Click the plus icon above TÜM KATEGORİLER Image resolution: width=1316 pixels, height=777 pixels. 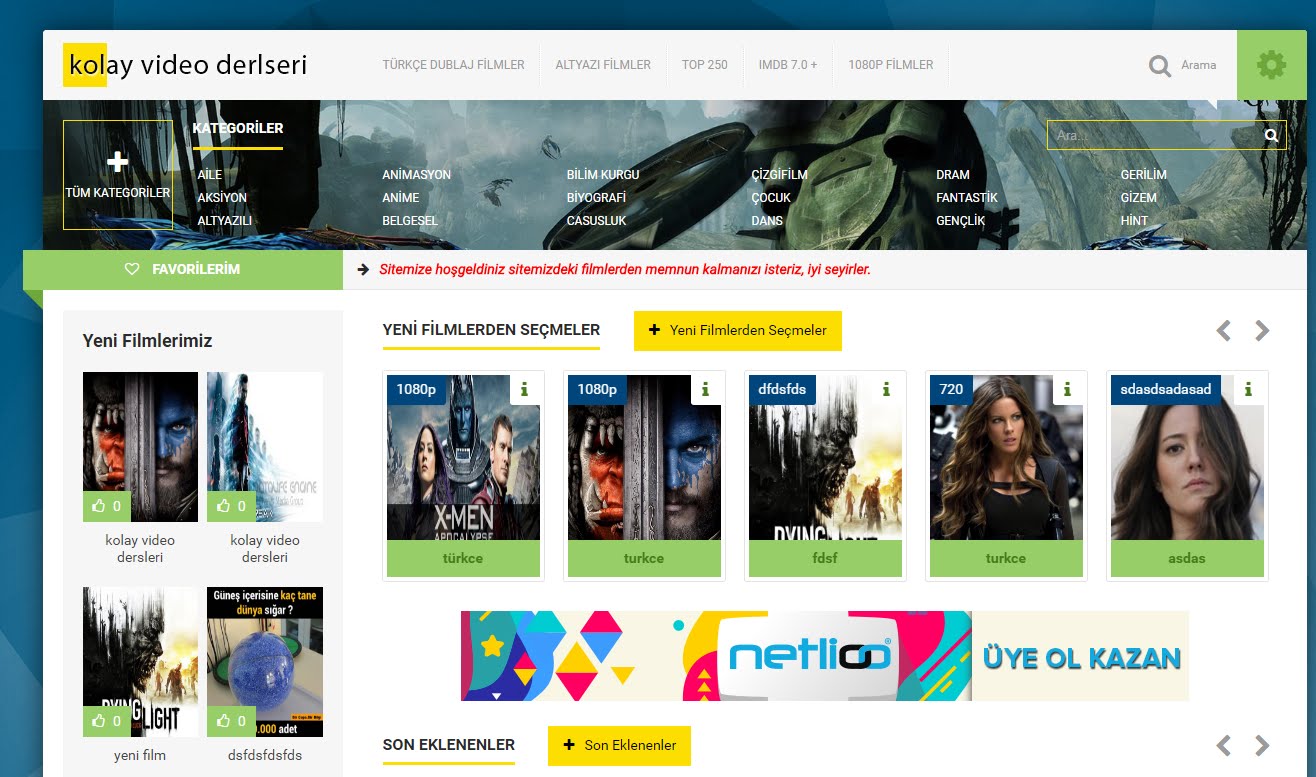pyautogui.click(x=117, y=162)
